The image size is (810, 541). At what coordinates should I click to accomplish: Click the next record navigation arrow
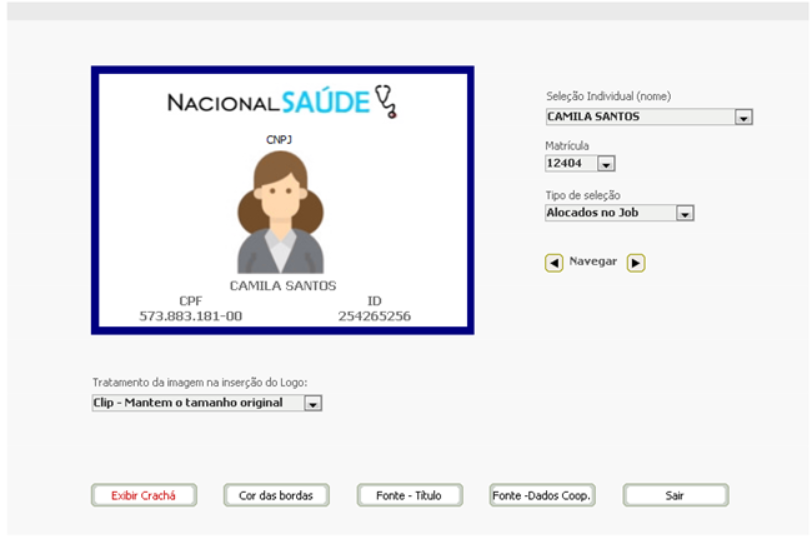coord(636,263)
